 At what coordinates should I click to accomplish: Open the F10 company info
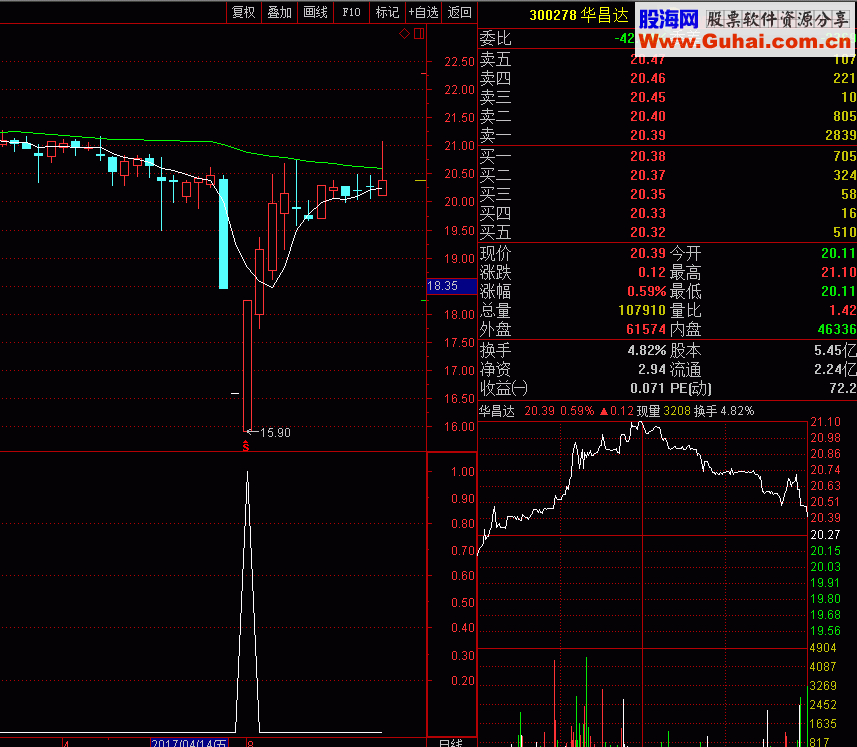point(351,12)
